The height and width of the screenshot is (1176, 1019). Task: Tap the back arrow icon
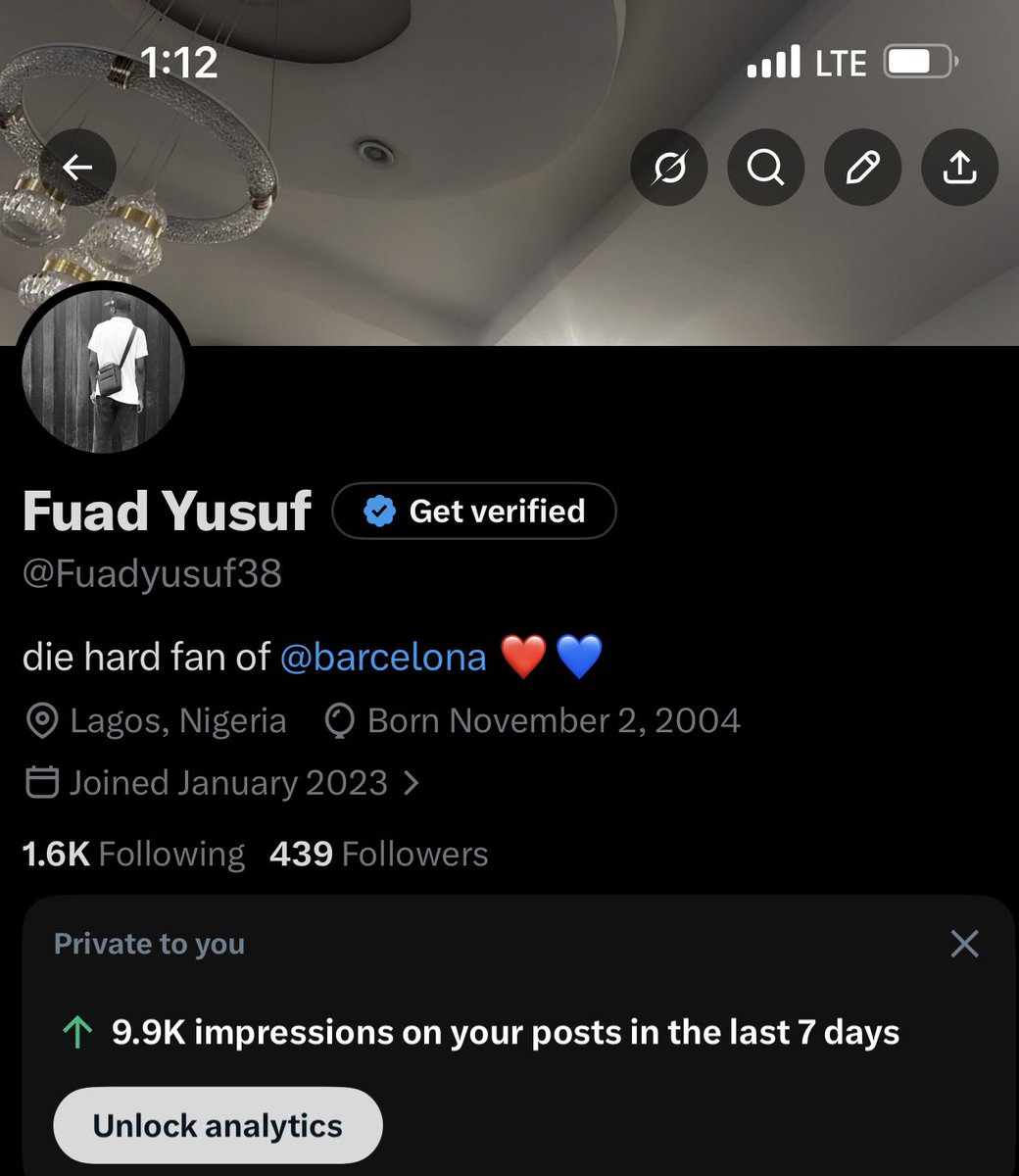coord(77,168)
